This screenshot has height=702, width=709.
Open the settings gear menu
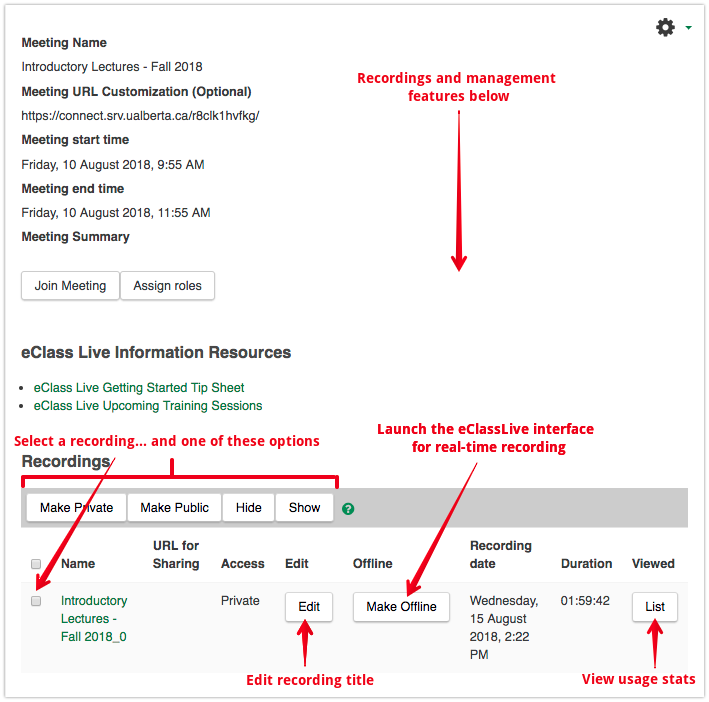pos(665,28)
